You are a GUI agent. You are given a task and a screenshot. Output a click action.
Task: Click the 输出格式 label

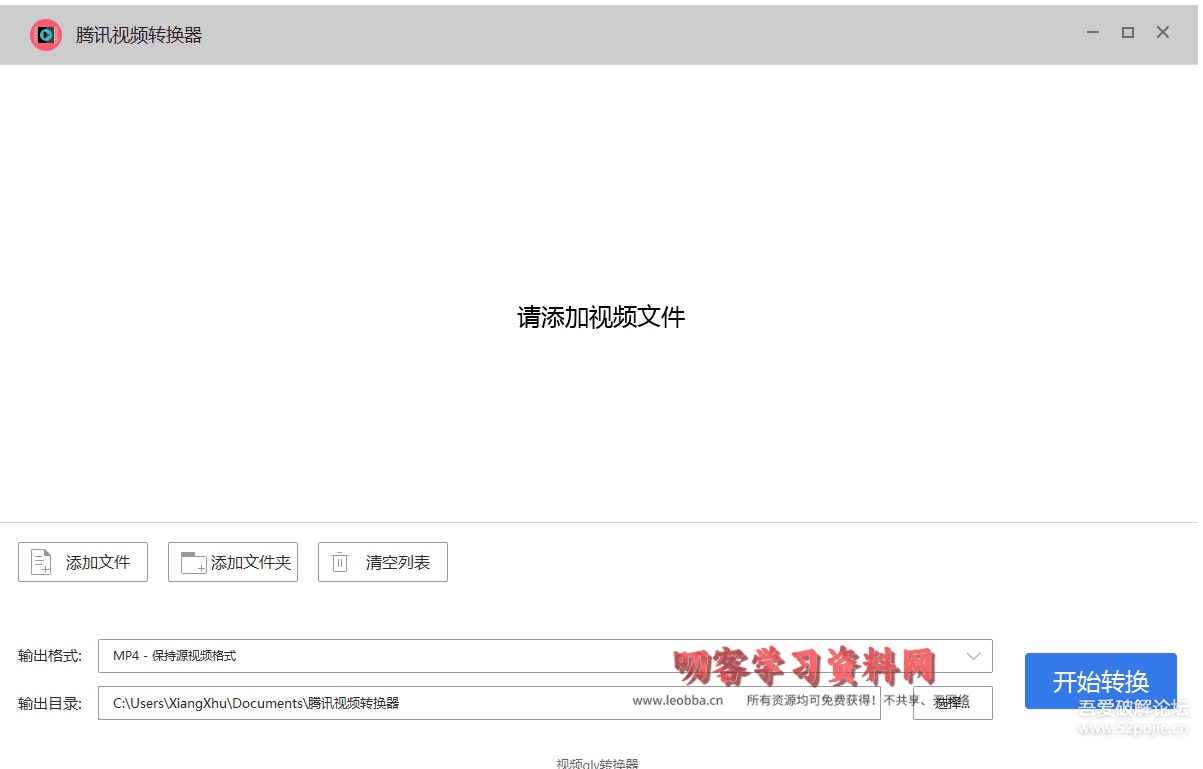click(x=50, y=656)
